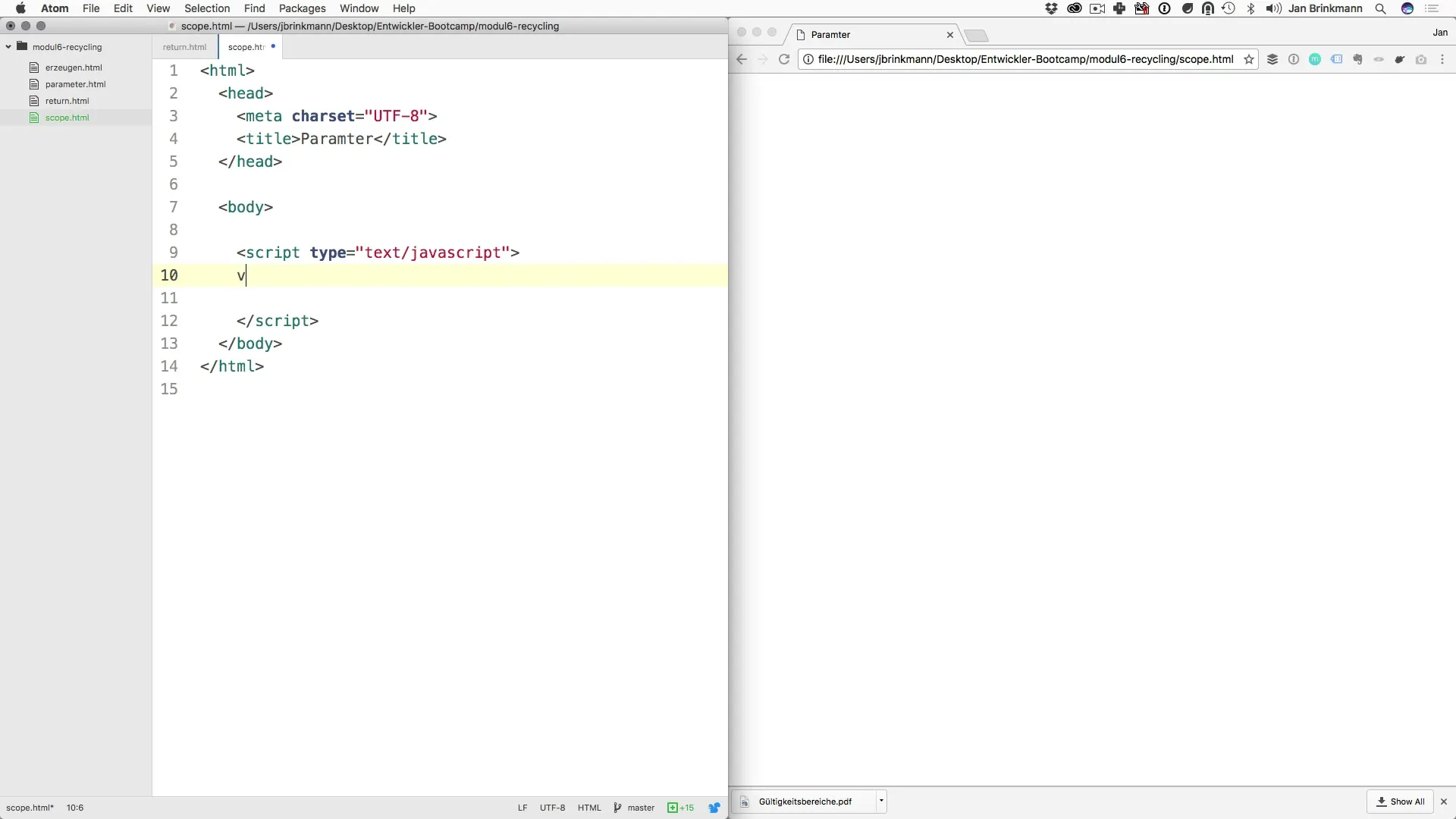Open Siri from the menu bar

click(x=1407, y=8)
